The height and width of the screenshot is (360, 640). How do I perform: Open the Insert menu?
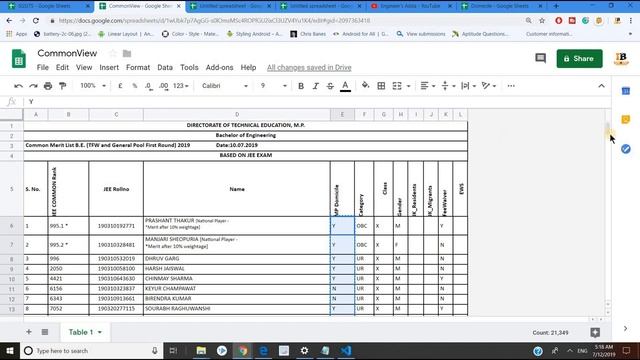(x=109, y=67)
